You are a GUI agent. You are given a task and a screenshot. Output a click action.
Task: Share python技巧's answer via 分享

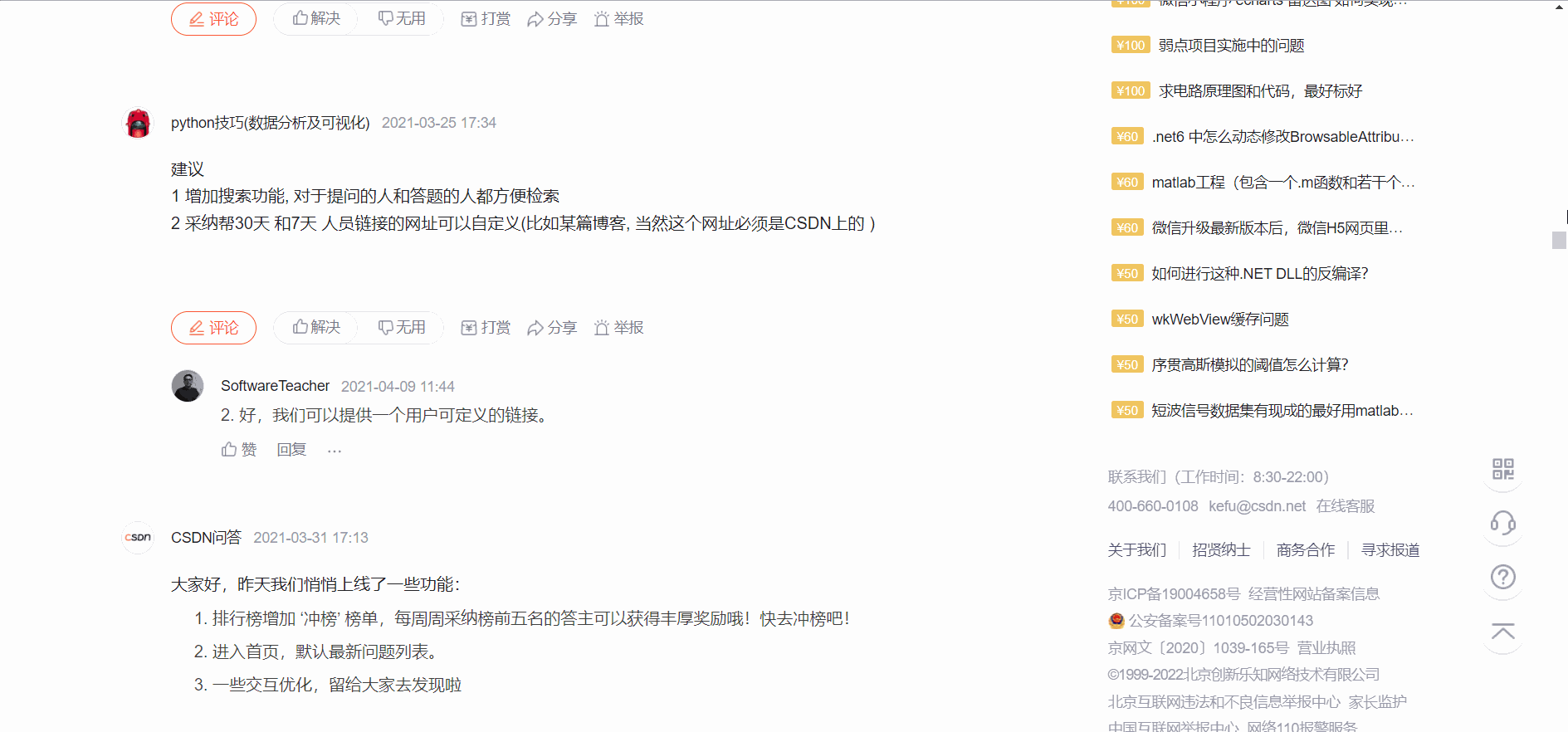click(x=552, y=328)
